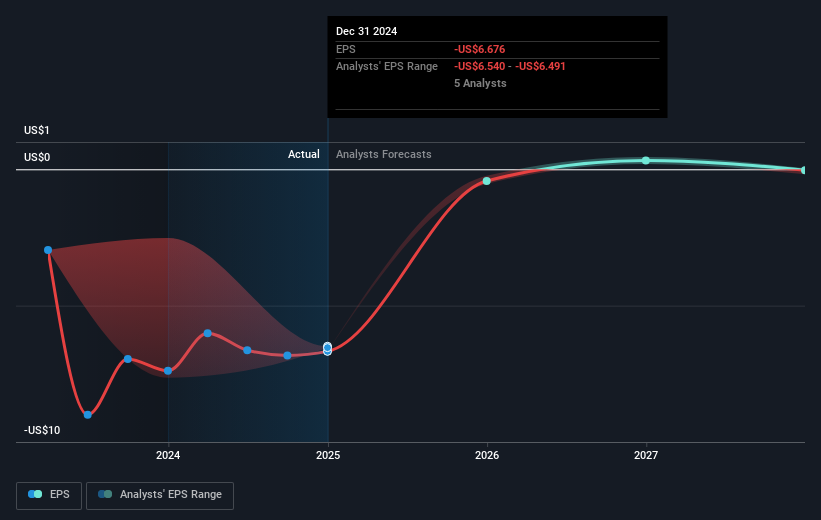Image resolution: width=821 pixels, height=520 pixels.
Task: Click the US$0 y-axis label
Action: 37,157
